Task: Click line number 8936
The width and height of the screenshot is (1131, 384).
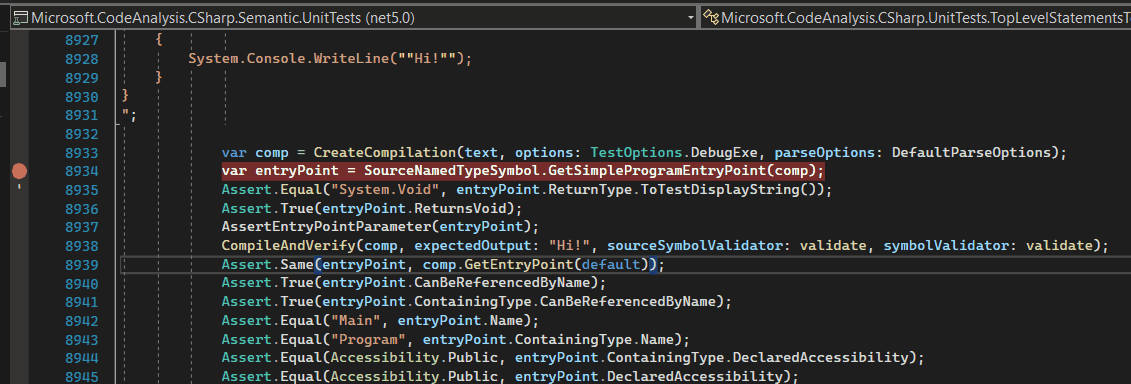Action: click(x=82, y=209)
